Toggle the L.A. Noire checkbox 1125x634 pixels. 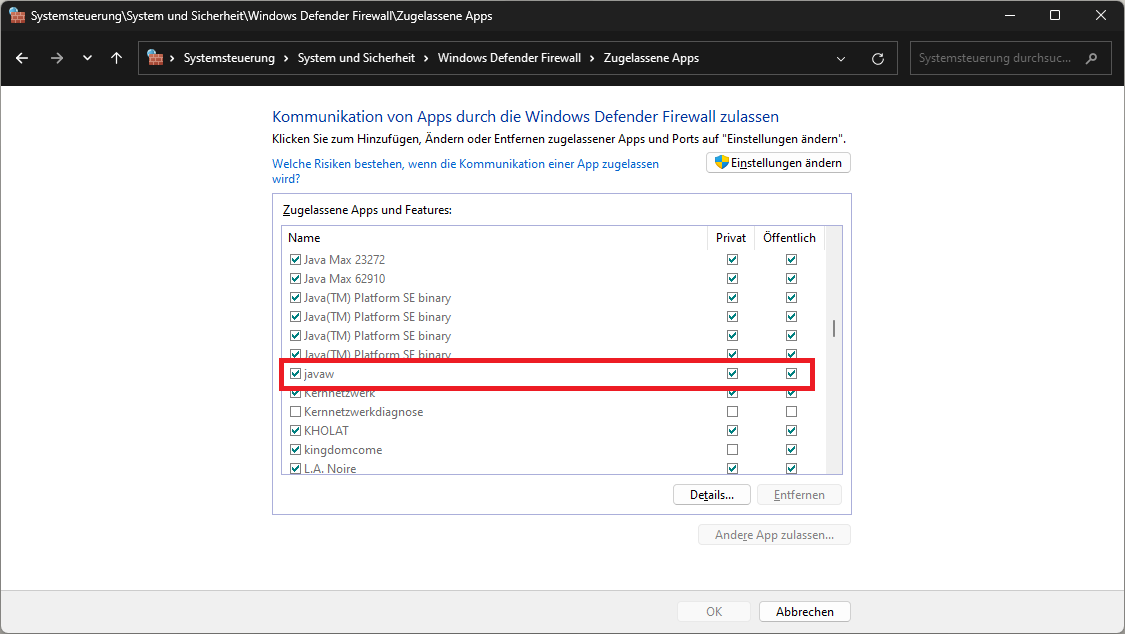point(295,468)
